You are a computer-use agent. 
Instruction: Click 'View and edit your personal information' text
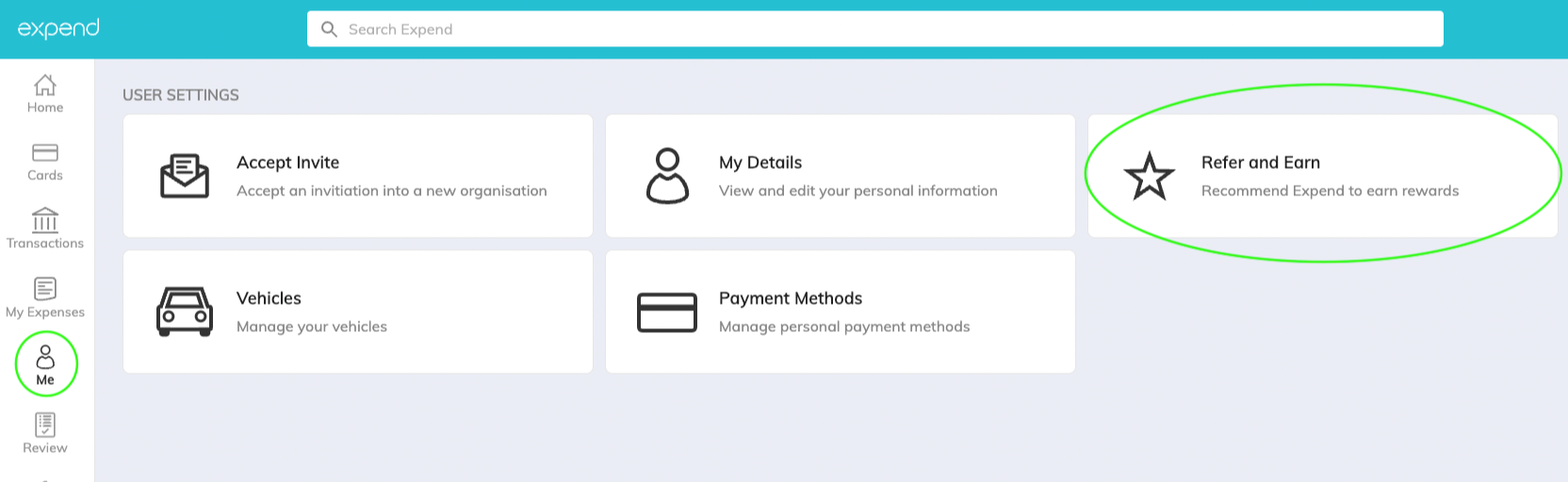coord(858,191)
